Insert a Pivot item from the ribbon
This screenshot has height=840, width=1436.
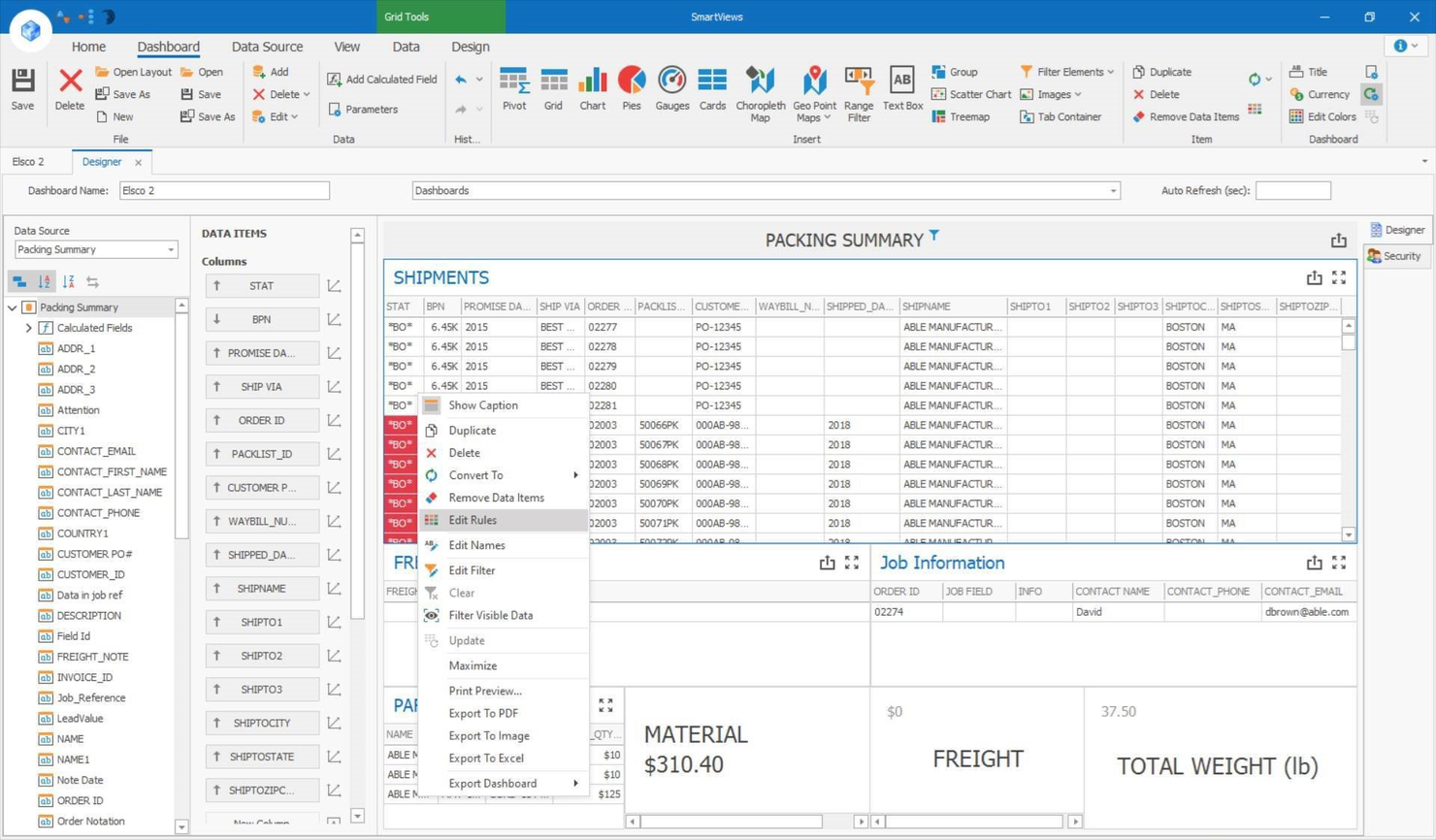513,92
